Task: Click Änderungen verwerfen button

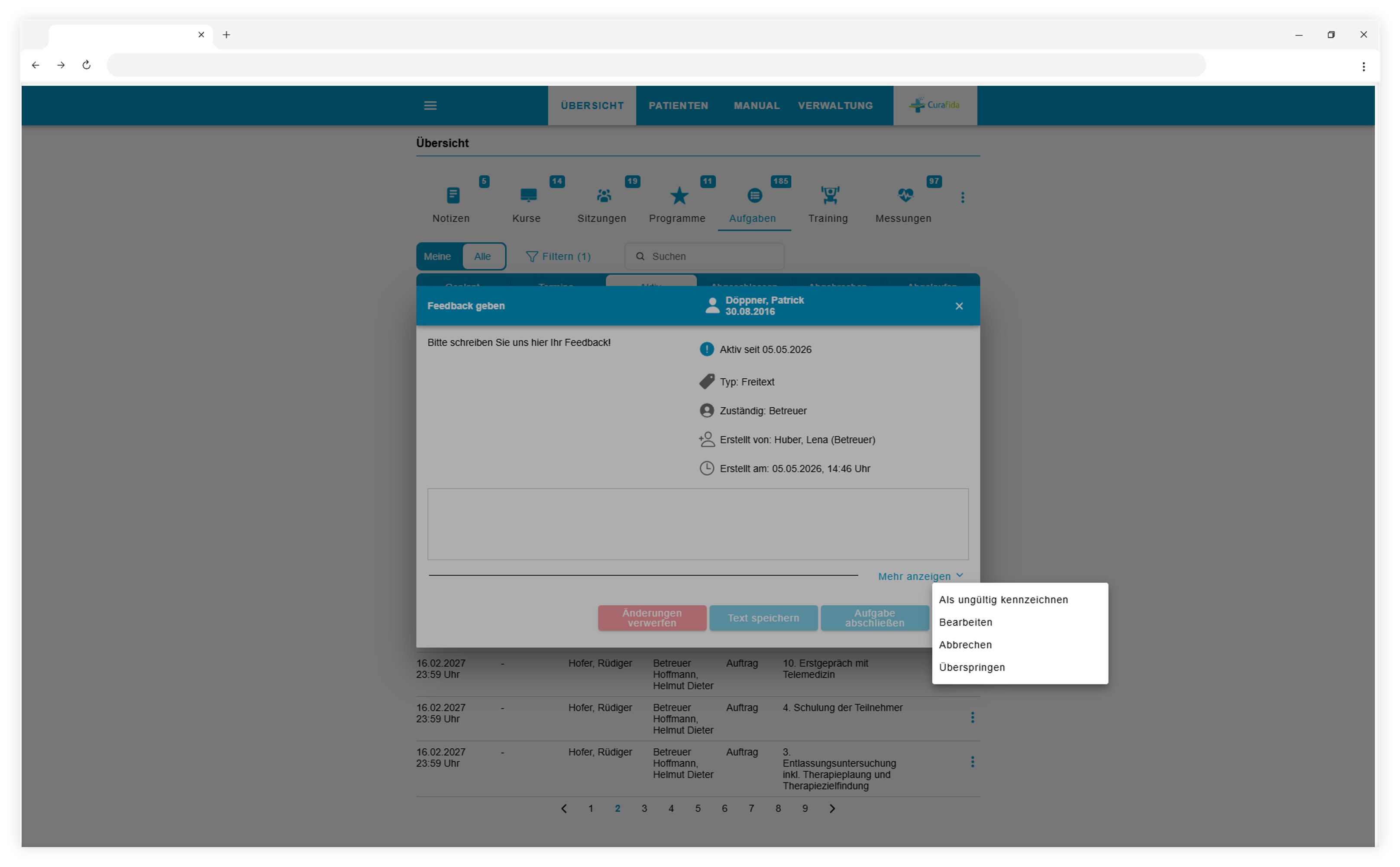Action: (652, 618)
